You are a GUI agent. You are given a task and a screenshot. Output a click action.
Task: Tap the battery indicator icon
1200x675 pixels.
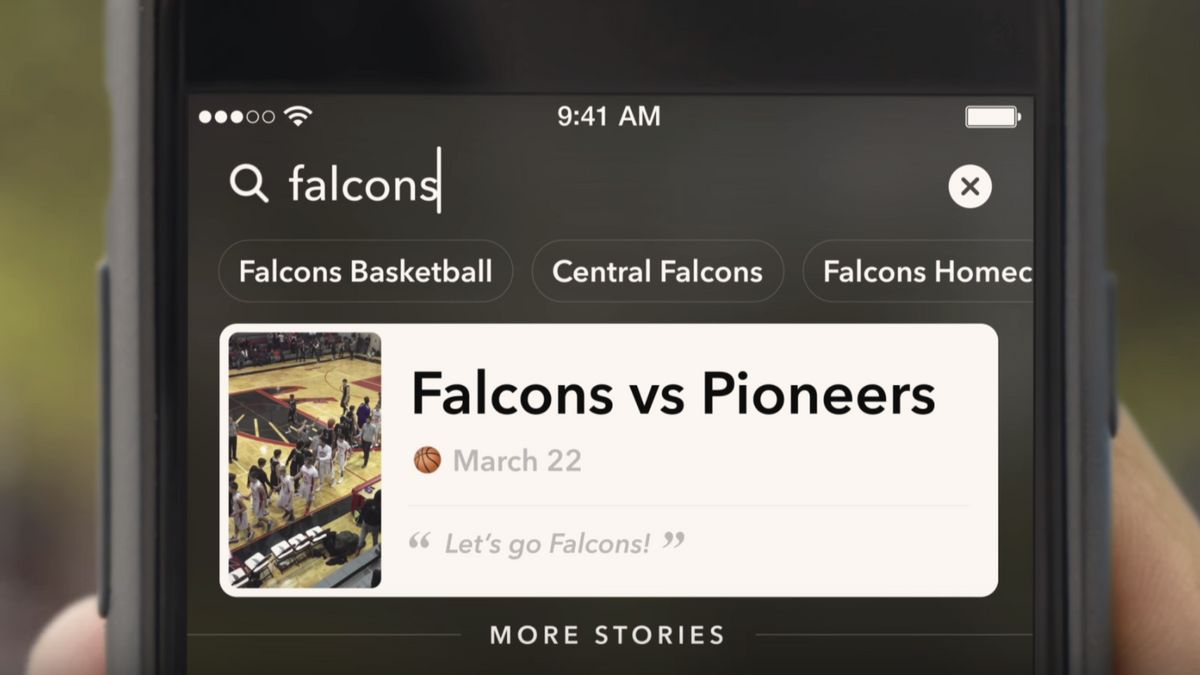coord(992,117)
